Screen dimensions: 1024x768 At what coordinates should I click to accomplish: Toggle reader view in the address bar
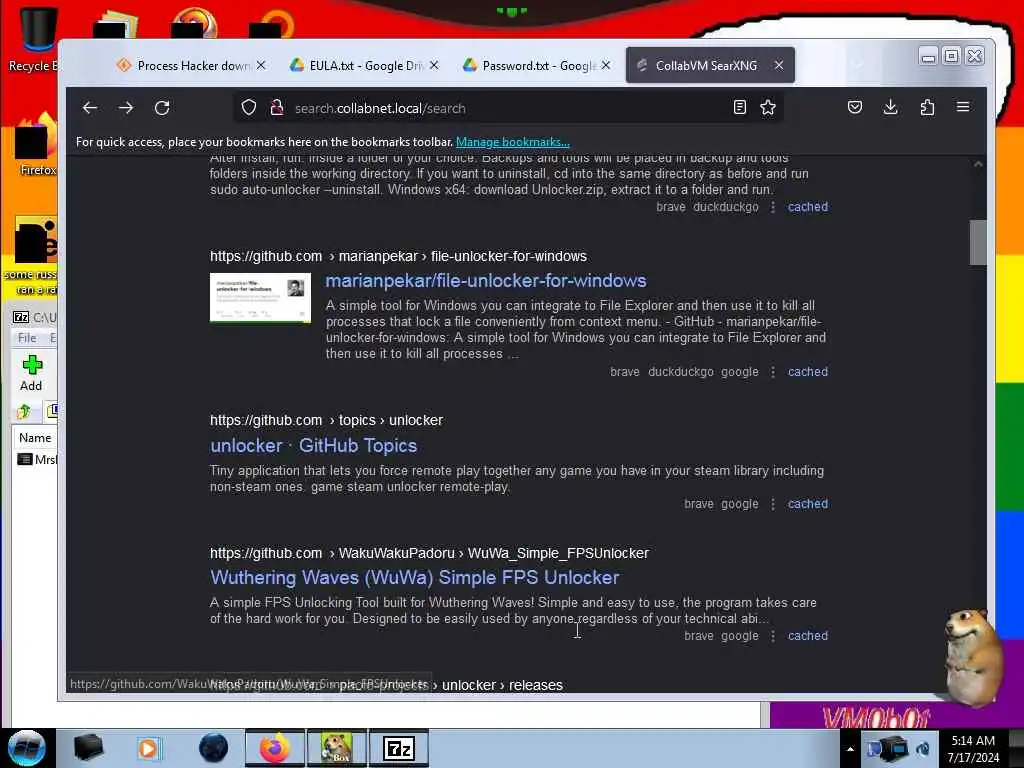[739, 107]
